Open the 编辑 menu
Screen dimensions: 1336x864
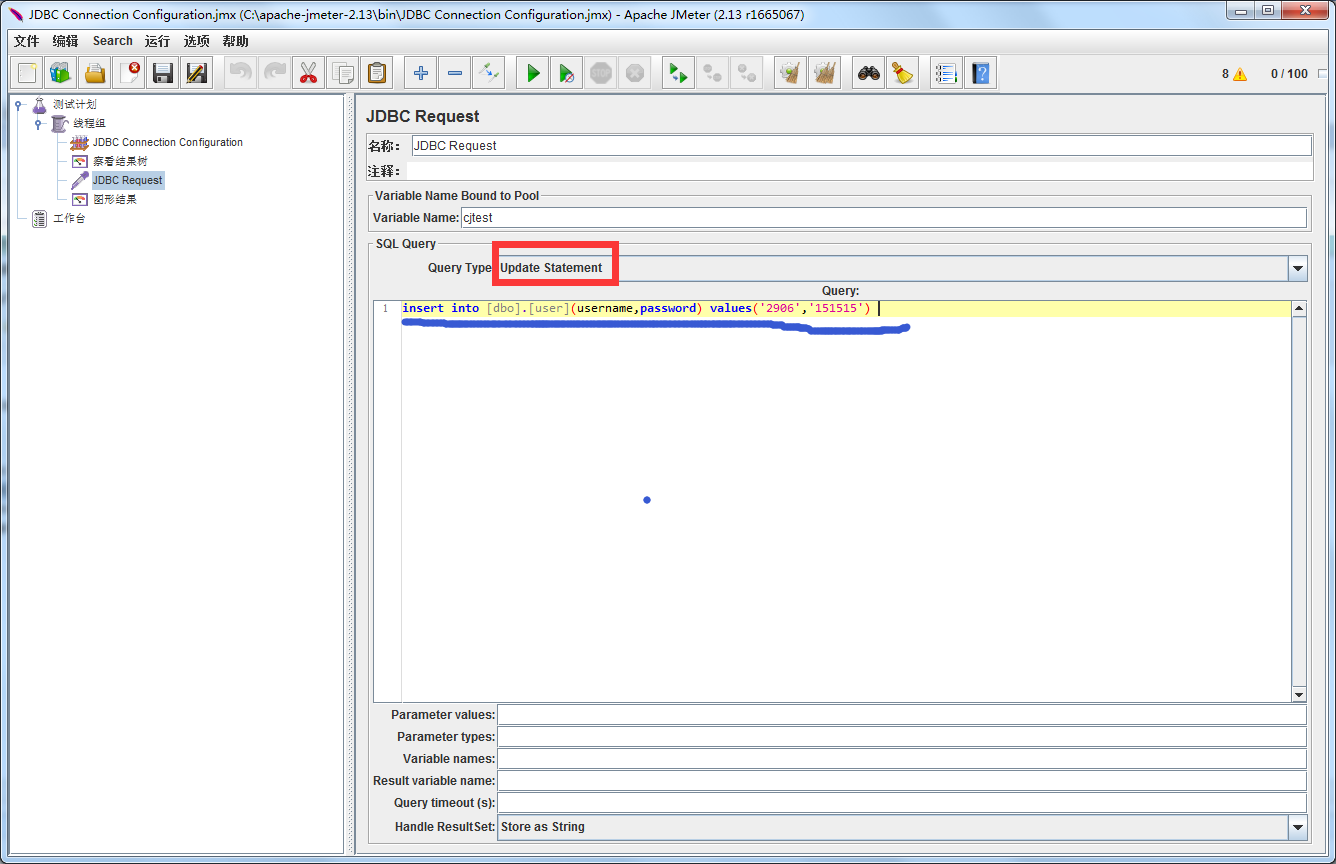[x=65, y=41]
